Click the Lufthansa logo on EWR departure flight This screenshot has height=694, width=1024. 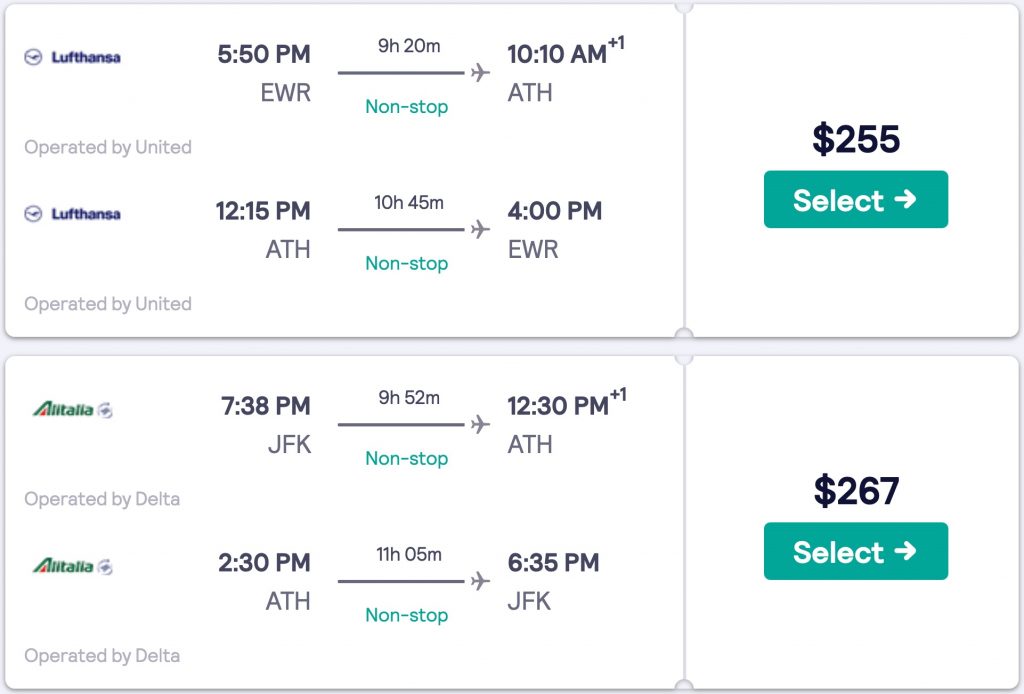pyautogui.click(x=72, y=57)
